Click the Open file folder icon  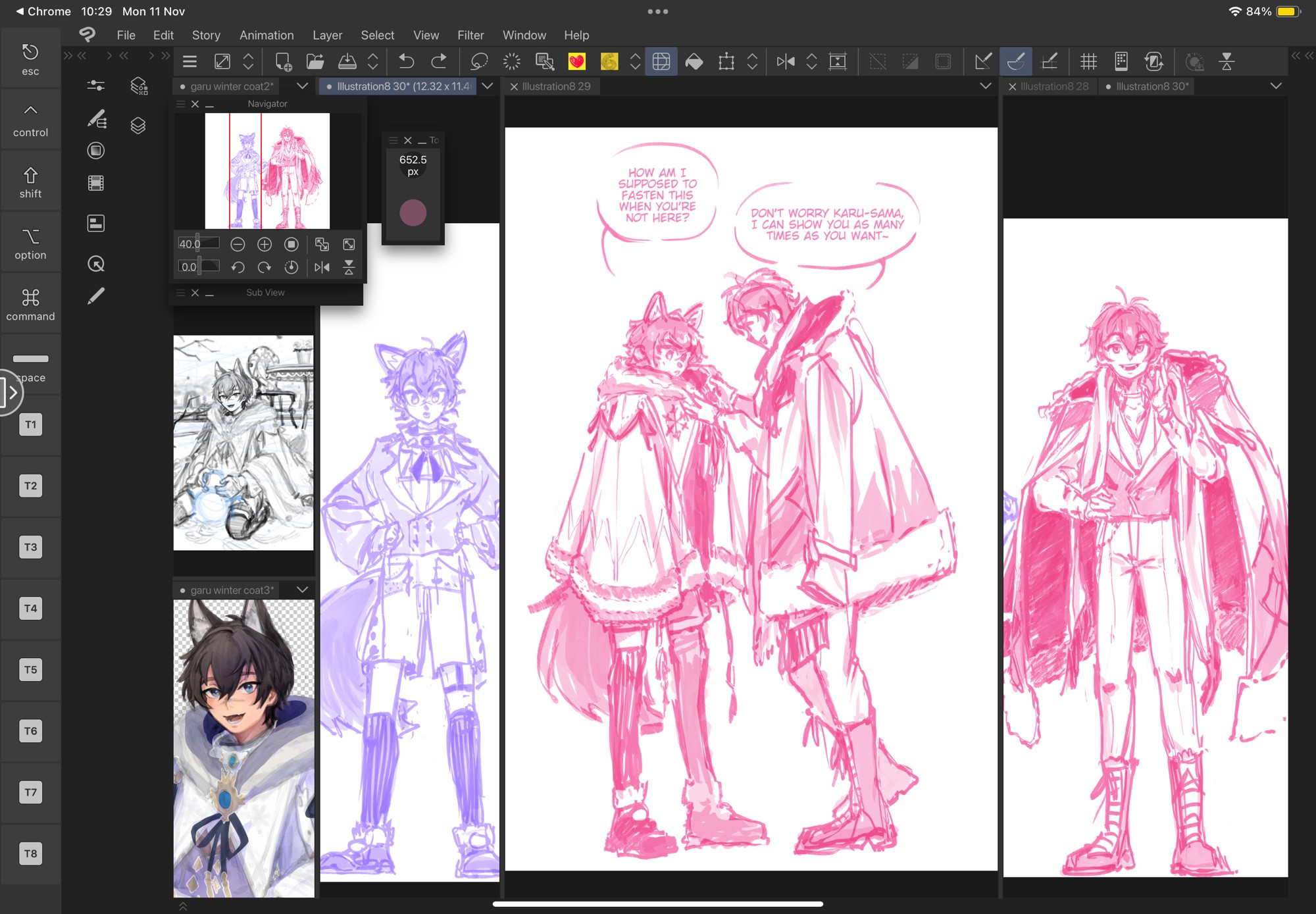tap(315, 62)
